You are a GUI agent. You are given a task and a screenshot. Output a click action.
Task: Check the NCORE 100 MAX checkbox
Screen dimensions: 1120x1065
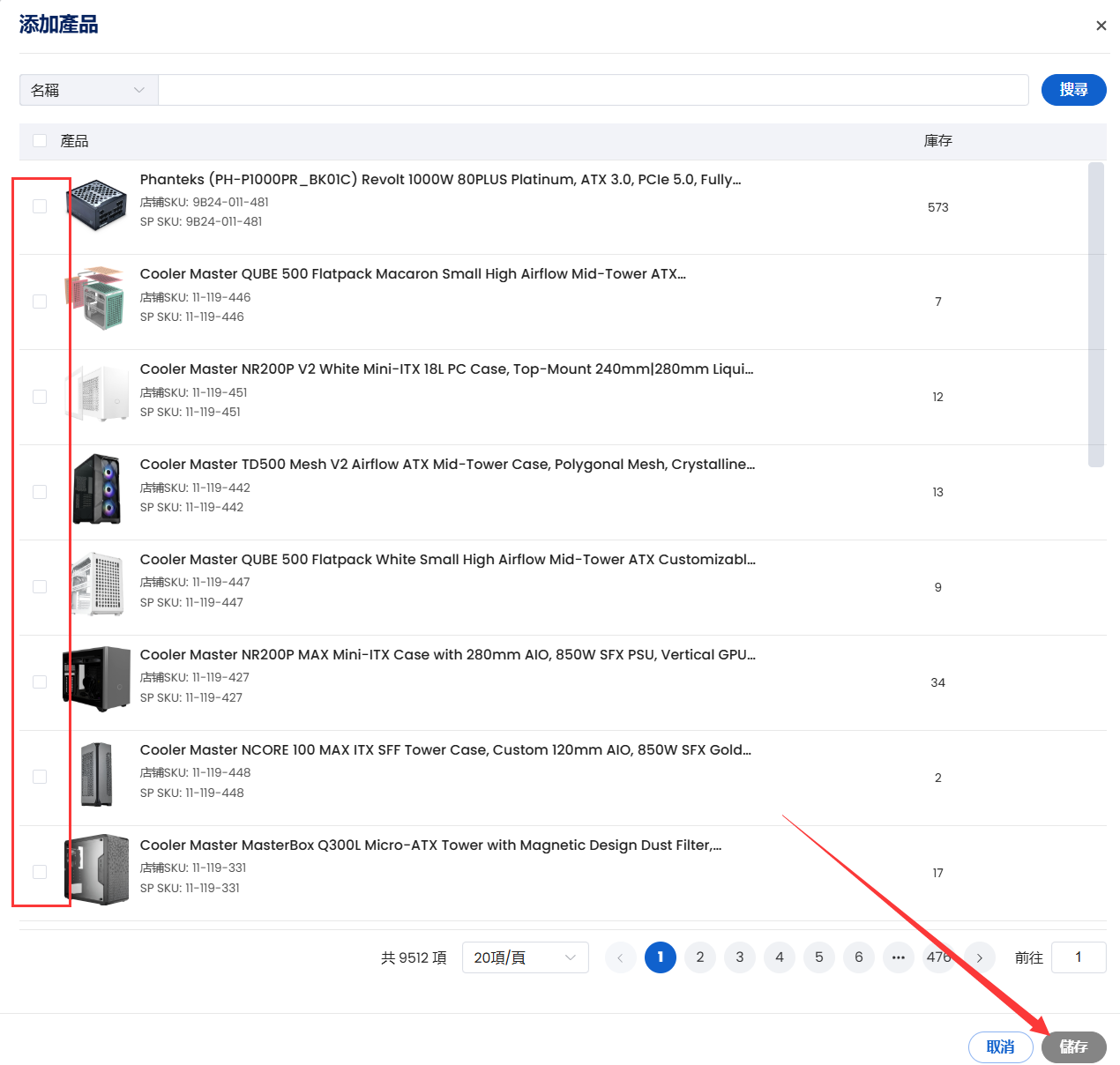pyautogui.click(x=40, y=777)
